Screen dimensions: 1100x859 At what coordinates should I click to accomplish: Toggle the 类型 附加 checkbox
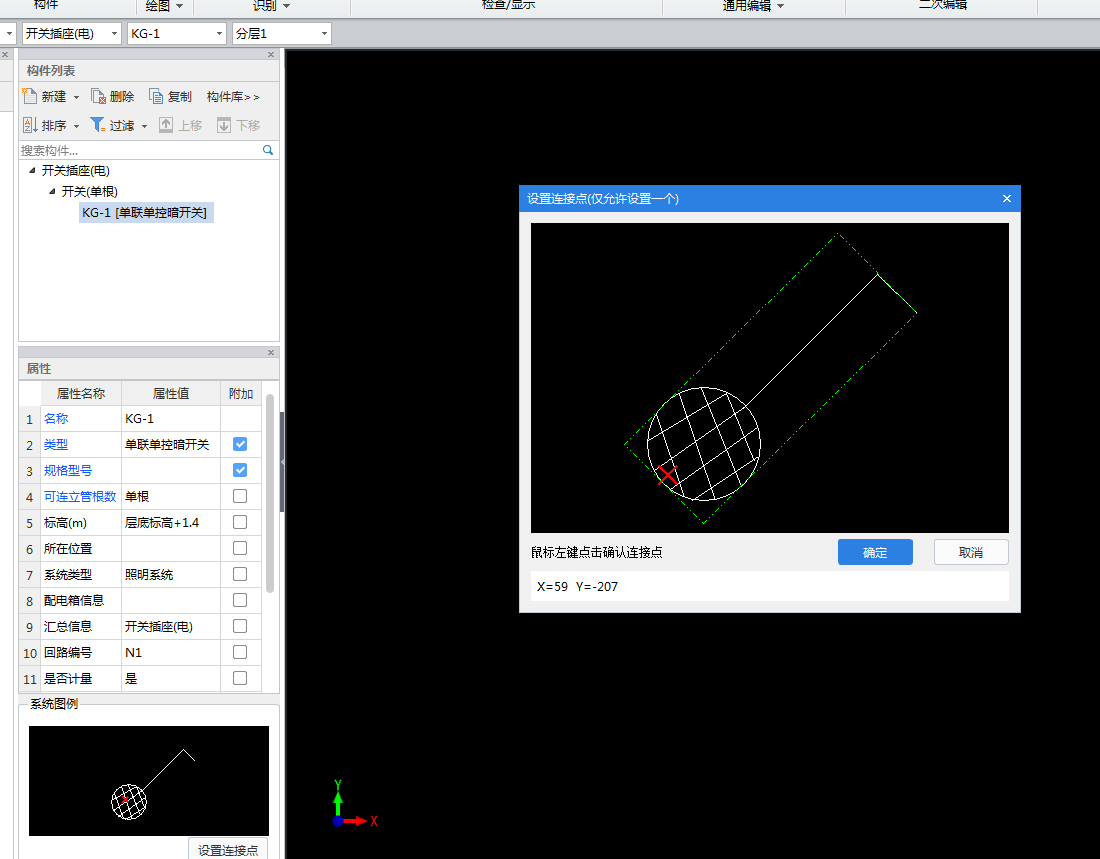[x=240, y=444]
